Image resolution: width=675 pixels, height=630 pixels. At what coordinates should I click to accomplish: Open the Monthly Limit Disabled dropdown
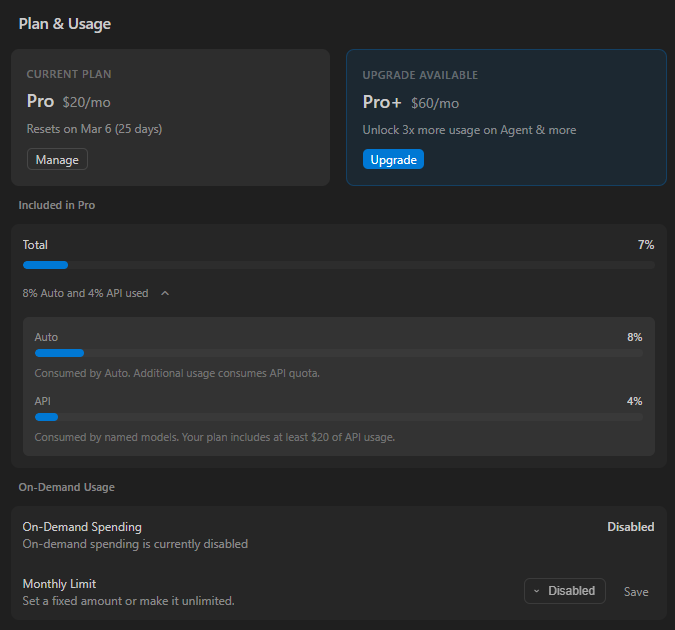pos(564,591)
